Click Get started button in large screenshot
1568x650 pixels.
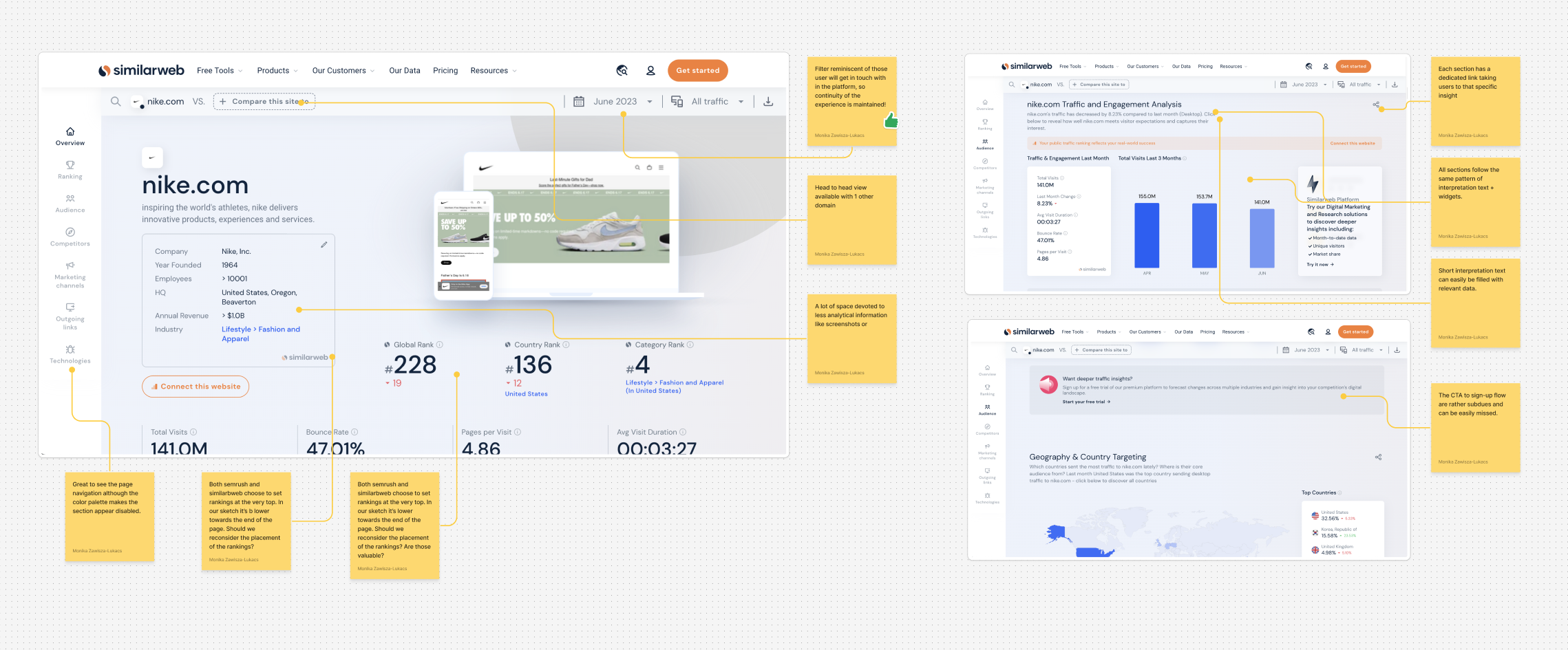[x=697, y=71]
